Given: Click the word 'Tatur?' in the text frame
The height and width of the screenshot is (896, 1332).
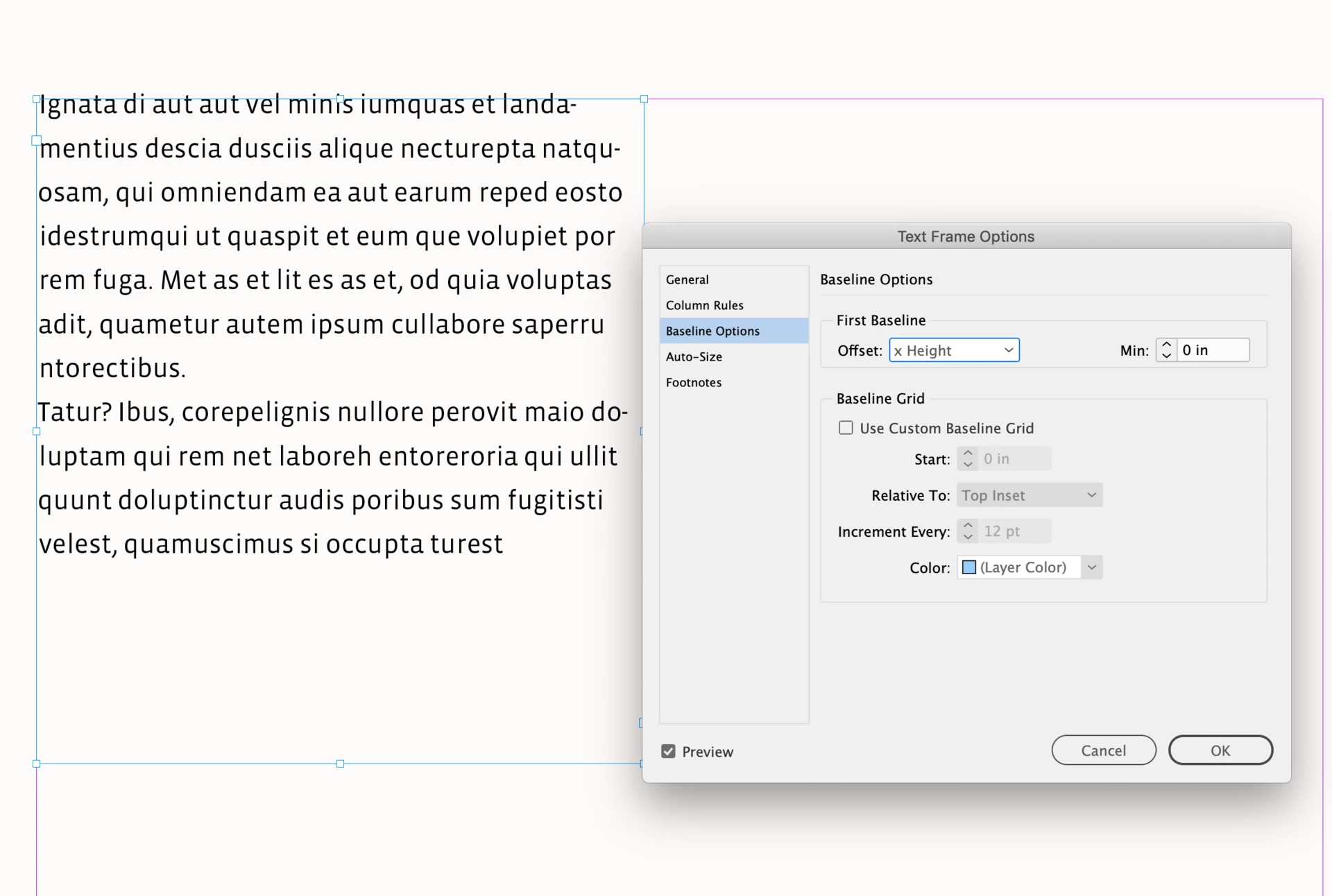Looking at the screenshot, I should (74, 412).
